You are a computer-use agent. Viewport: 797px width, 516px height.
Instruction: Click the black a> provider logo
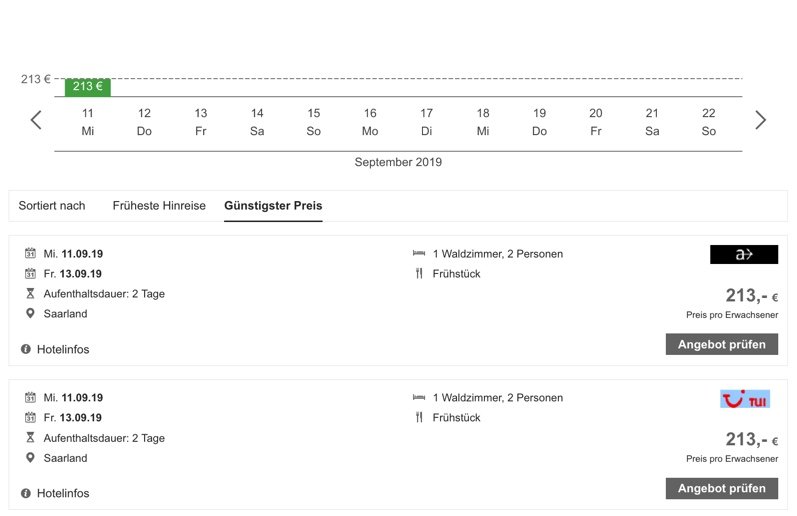tap(744, 254)
